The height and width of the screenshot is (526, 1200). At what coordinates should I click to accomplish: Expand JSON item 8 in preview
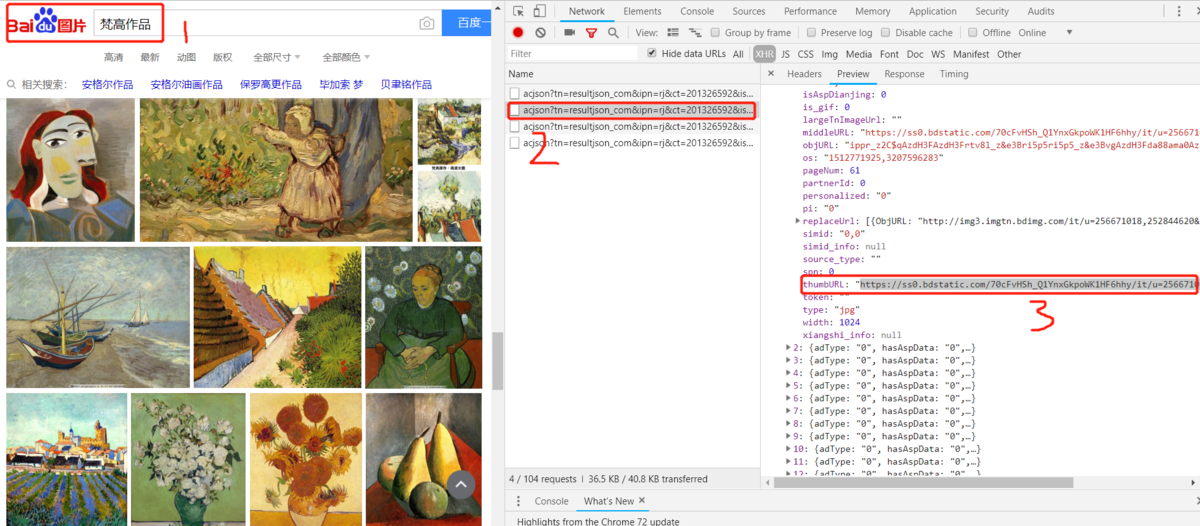[789, 424]
